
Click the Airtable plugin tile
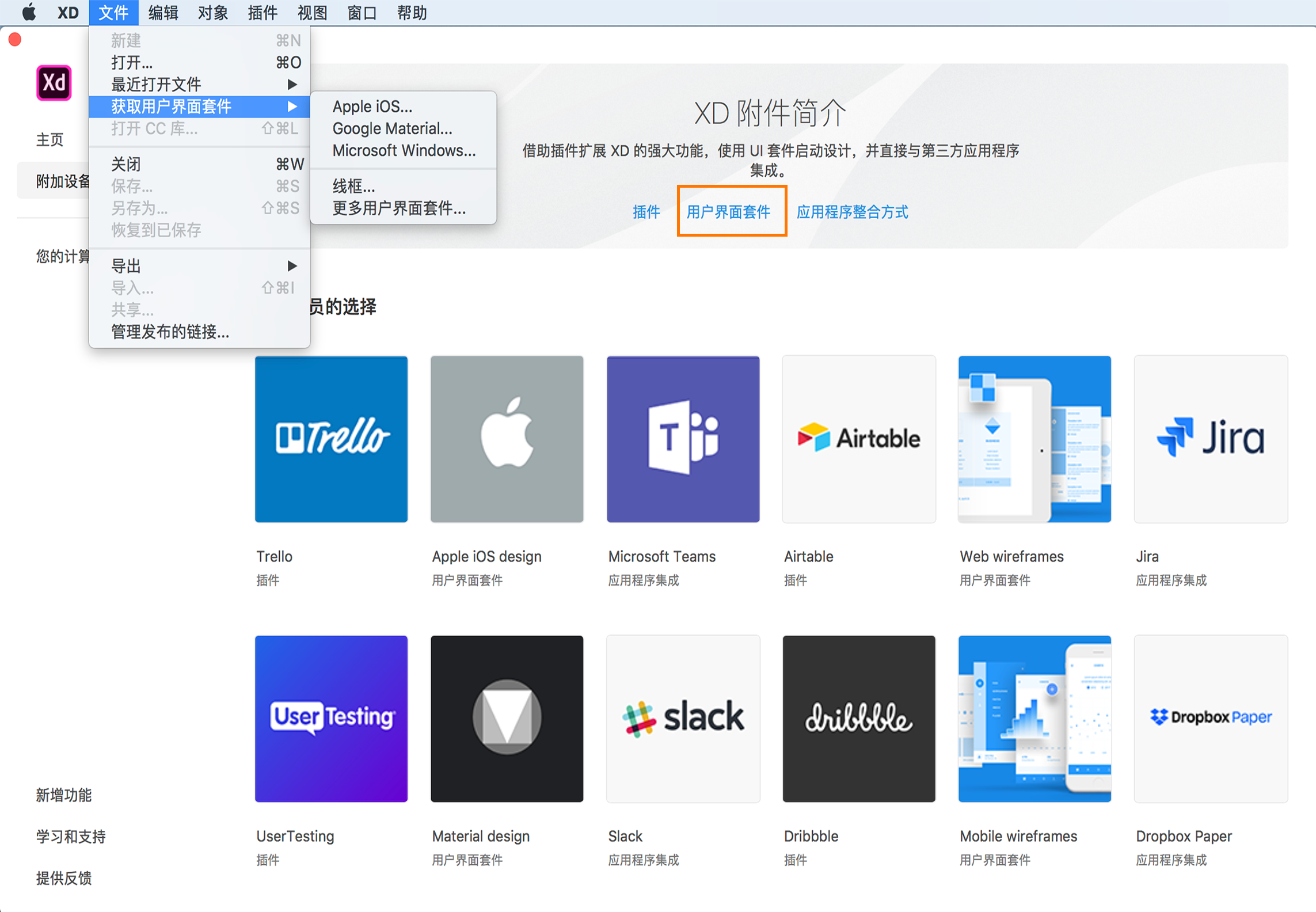[858, 439]
